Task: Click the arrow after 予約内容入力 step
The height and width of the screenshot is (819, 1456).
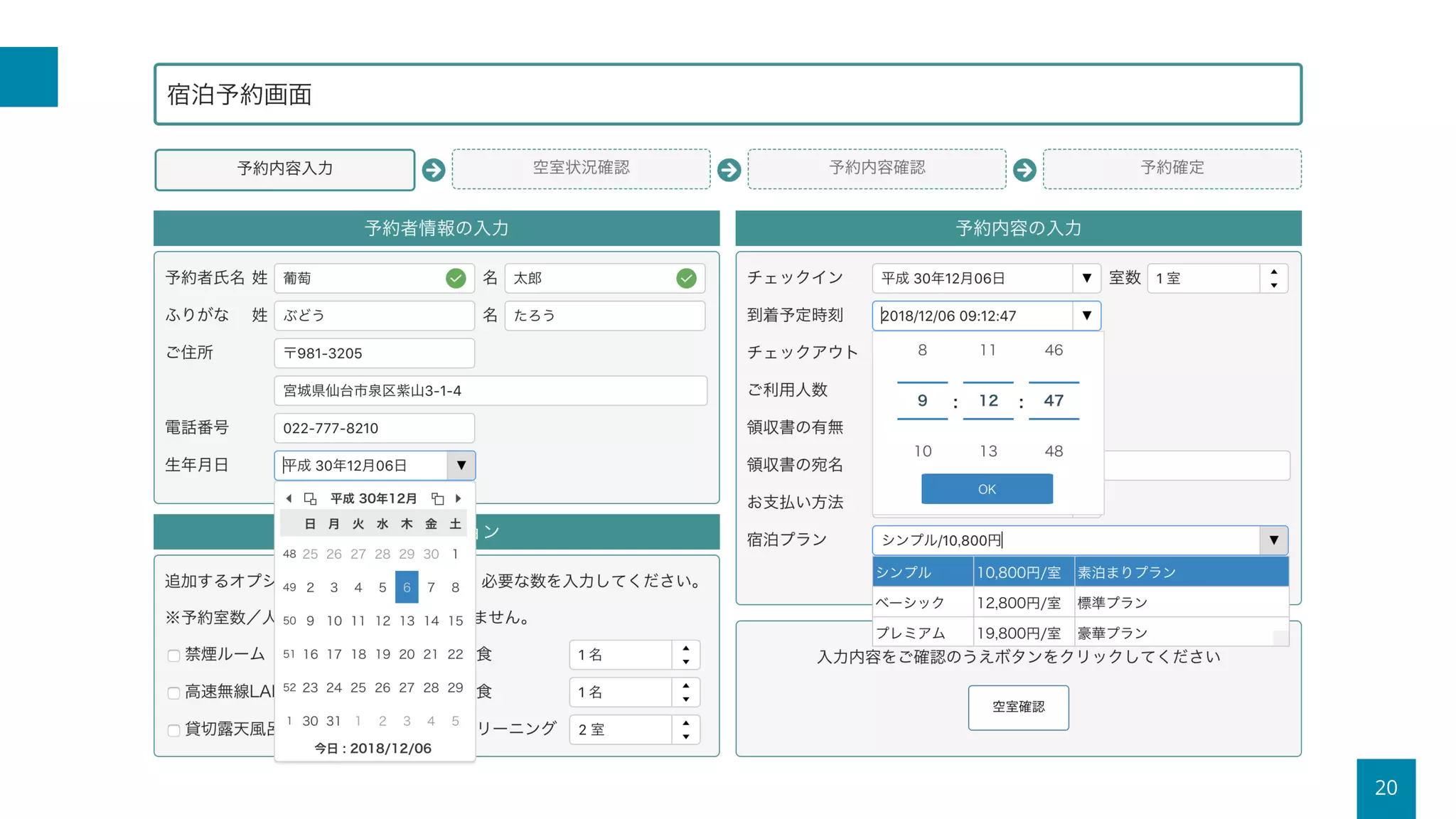Action: (434, 170)
